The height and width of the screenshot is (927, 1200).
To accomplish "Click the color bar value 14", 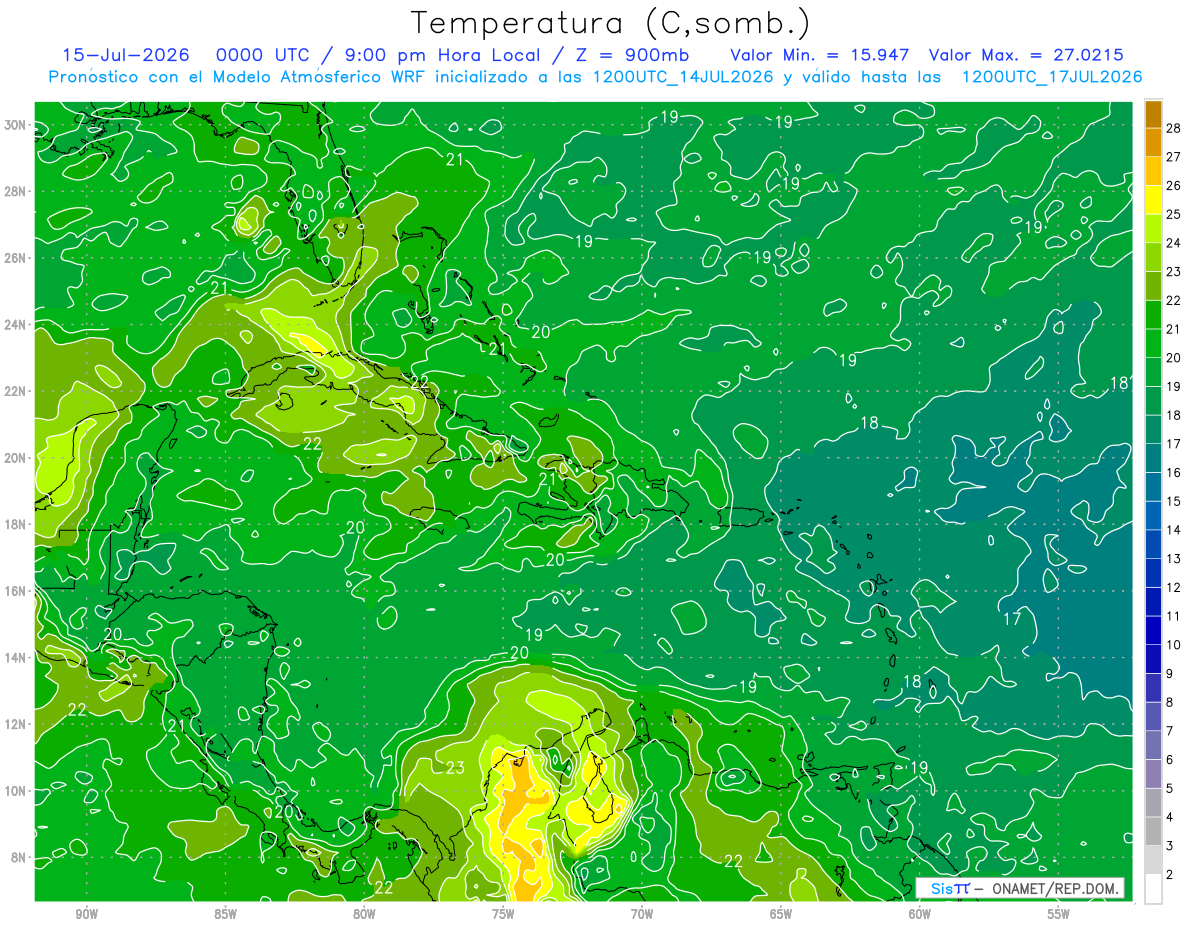I will [1174, 530].
